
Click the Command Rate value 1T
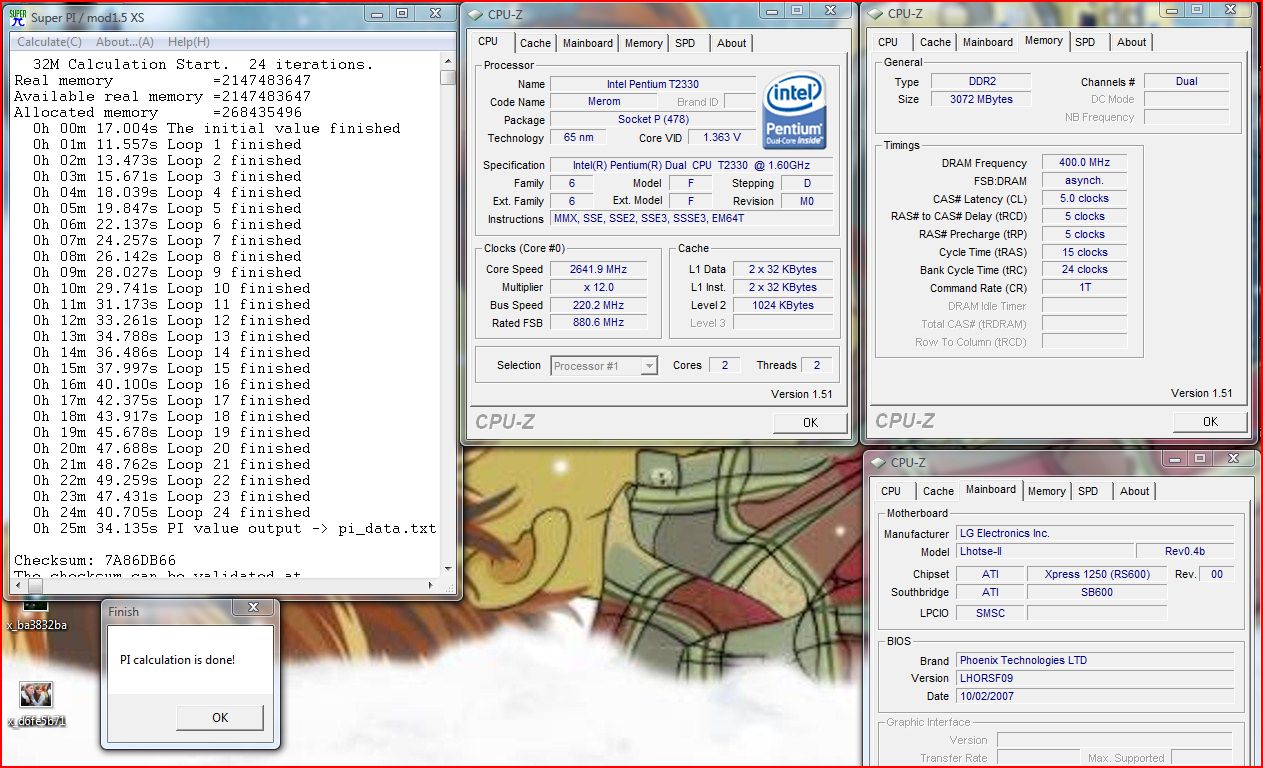[x=1084, y=288]
